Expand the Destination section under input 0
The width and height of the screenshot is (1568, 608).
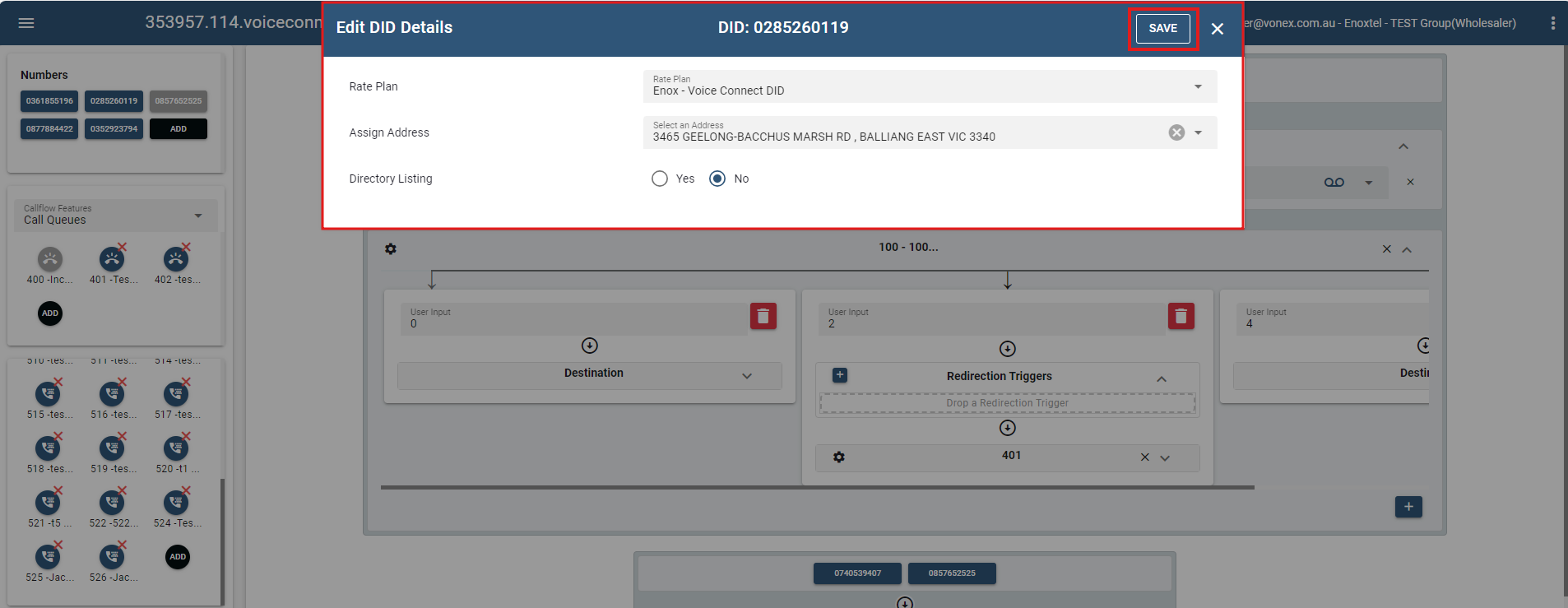point(746,376)
